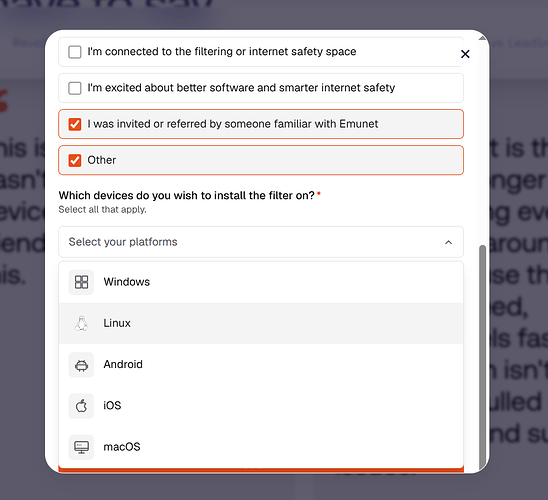
Task: Choose macOS from the dropdown list
Action: pyautogui.click(x=261, y=447)
